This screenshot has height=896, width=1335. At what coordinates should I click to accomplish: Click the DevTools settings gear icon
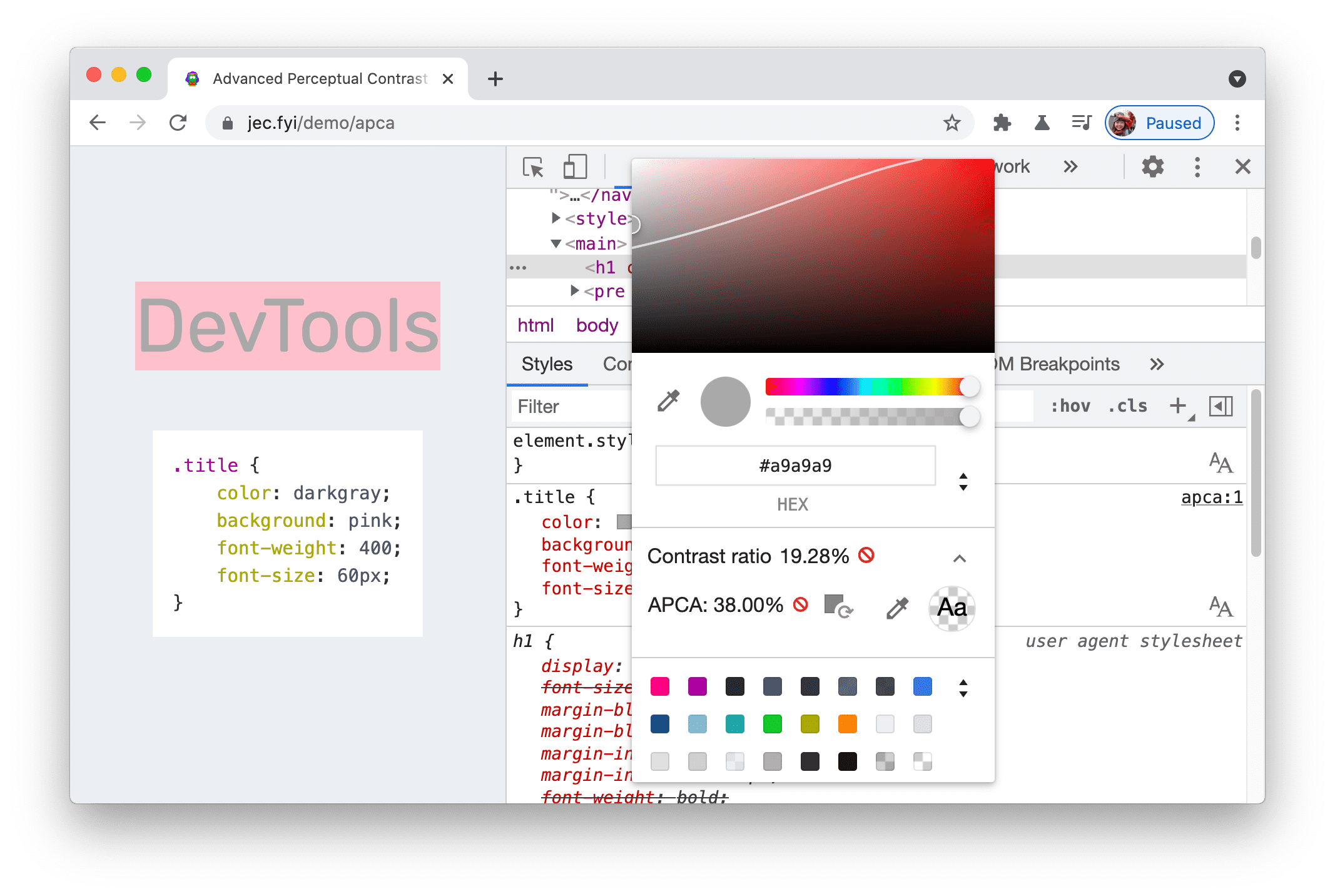pos(1152,167)
